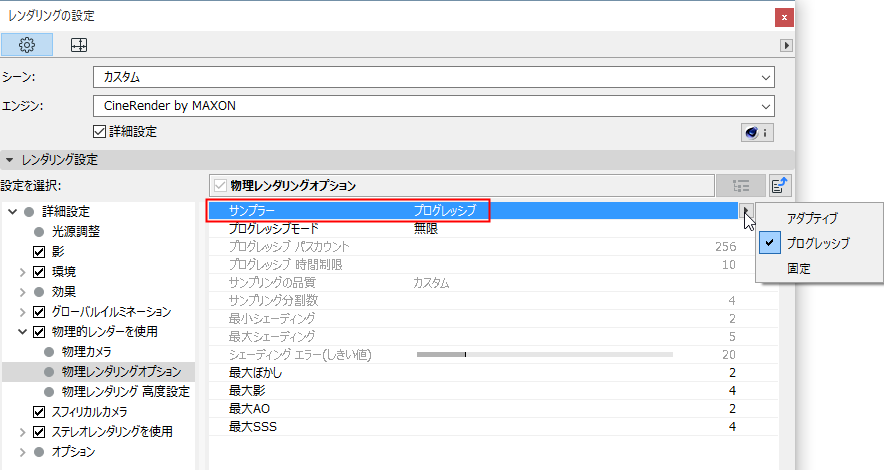Click the tree view list icon button
This screenshot has width=884, height=470.
click(741, 185)
